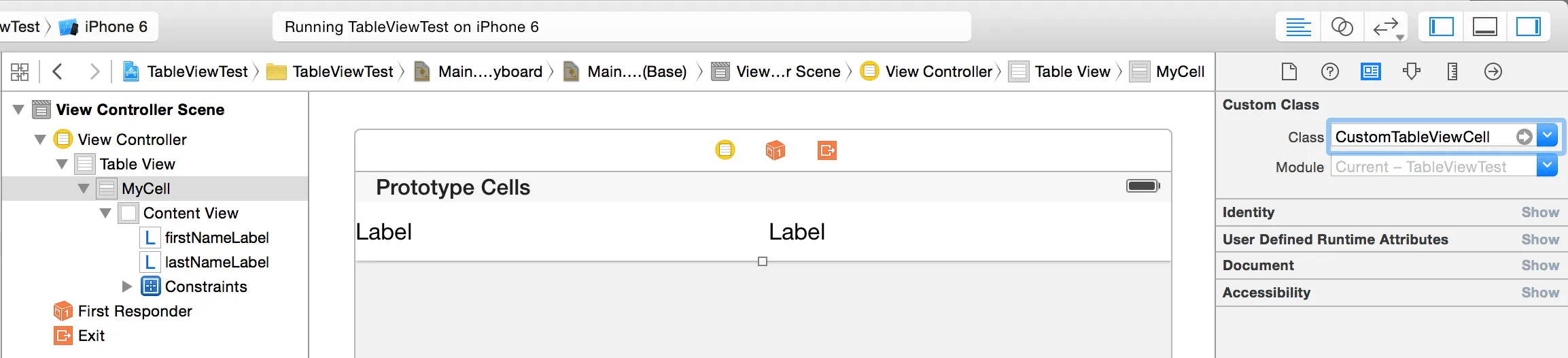Click the Table View breadcrumb
1568x358 pixels.
click(1071, 71)
